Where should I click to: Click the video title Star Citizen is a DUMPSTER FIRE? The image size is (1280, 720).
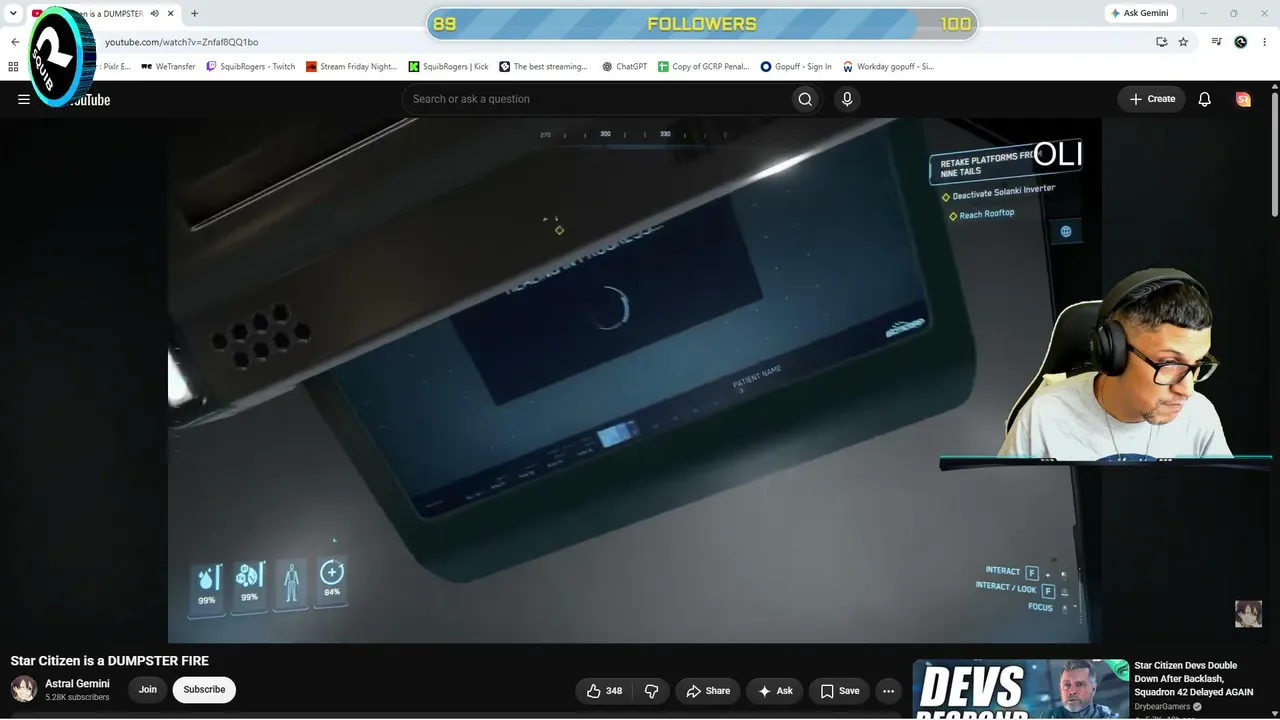tap(110, 661)
